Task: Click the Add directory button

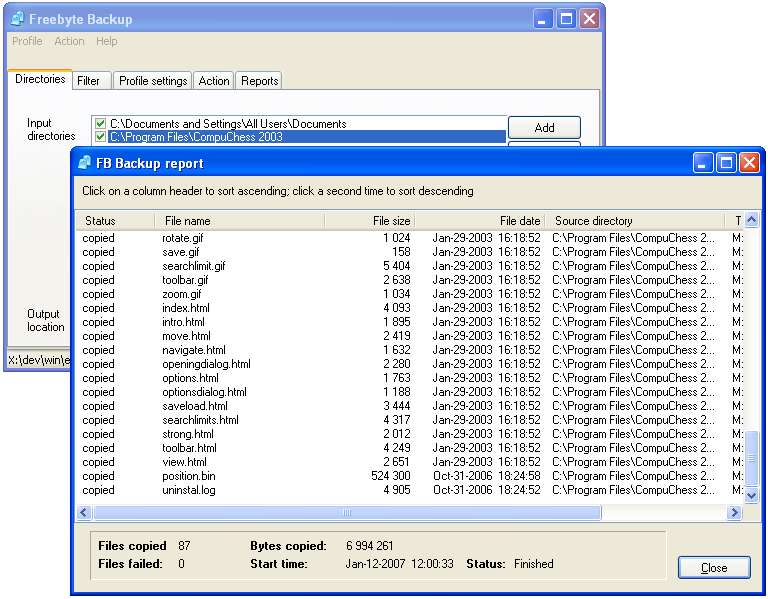Action: [544, 128]
